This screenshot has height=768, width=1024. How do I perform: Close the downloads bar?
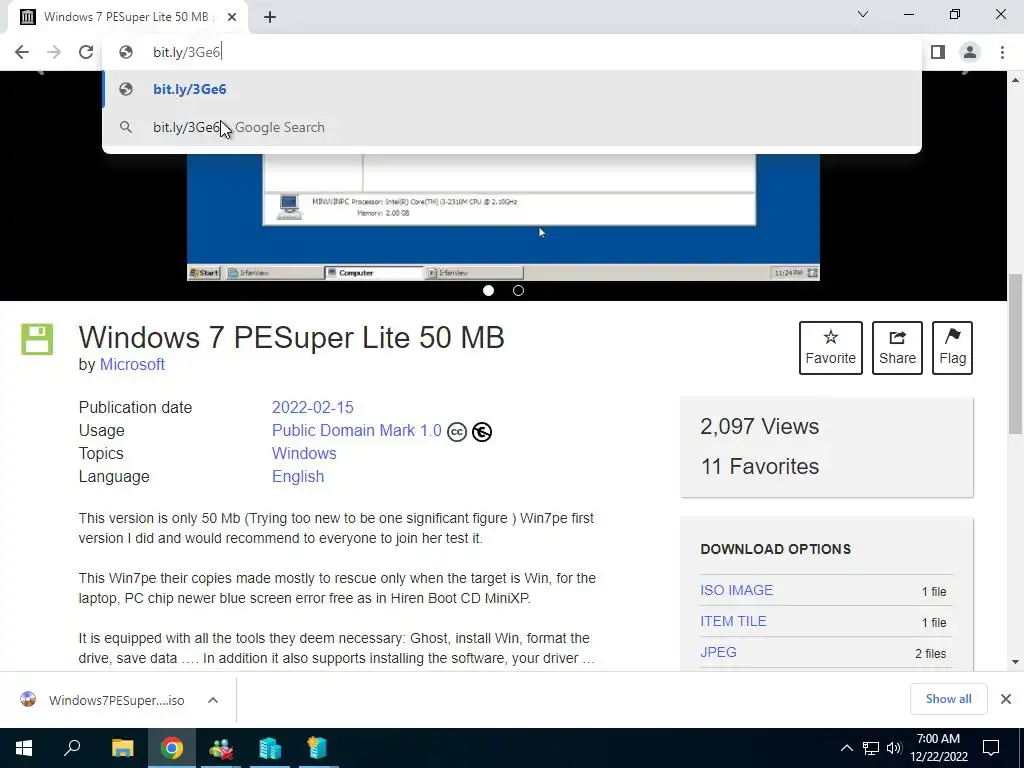coord(1006,699)
